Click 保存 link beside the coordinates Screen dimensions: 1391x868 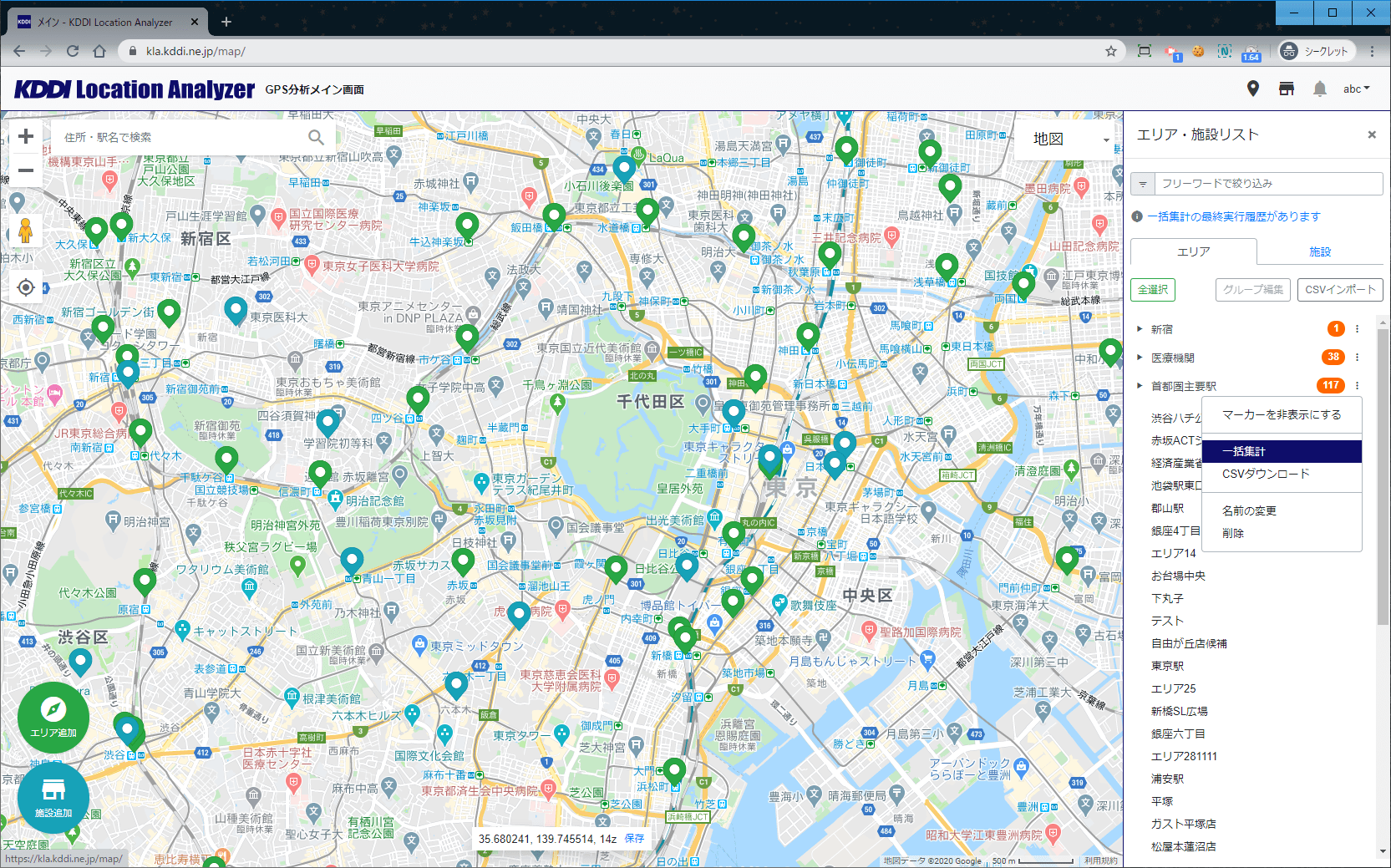pos(634,838)
